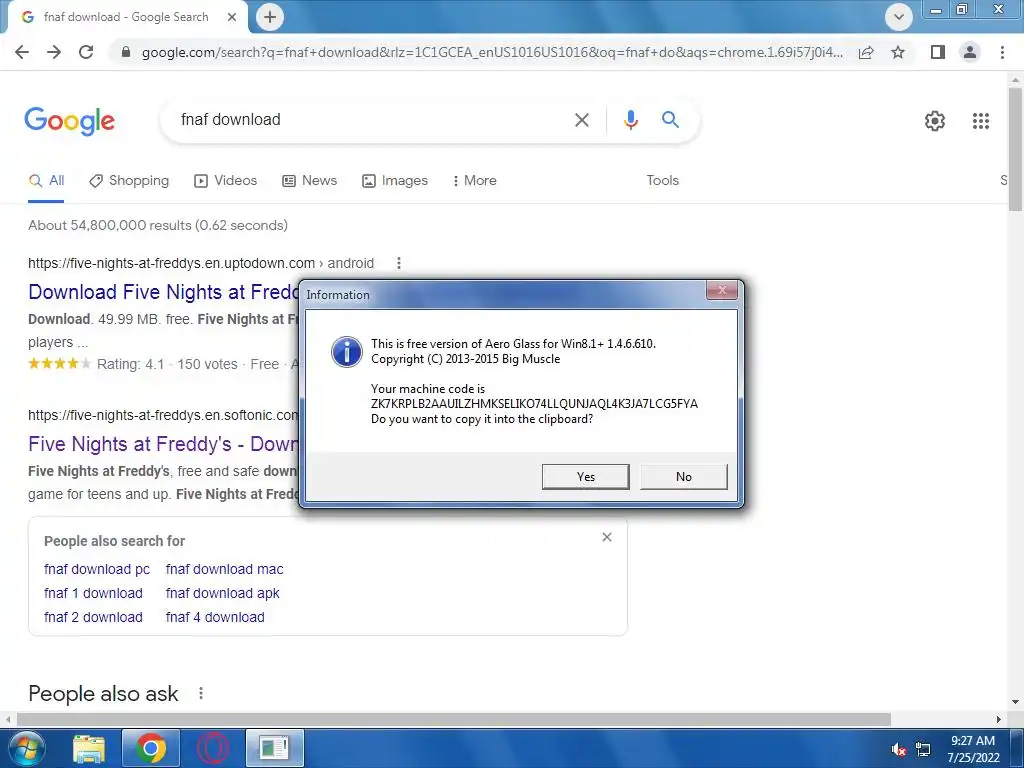Switch to the Shopping tab
The height and width of the screenshot is (768, 1024).
[129, 181]
